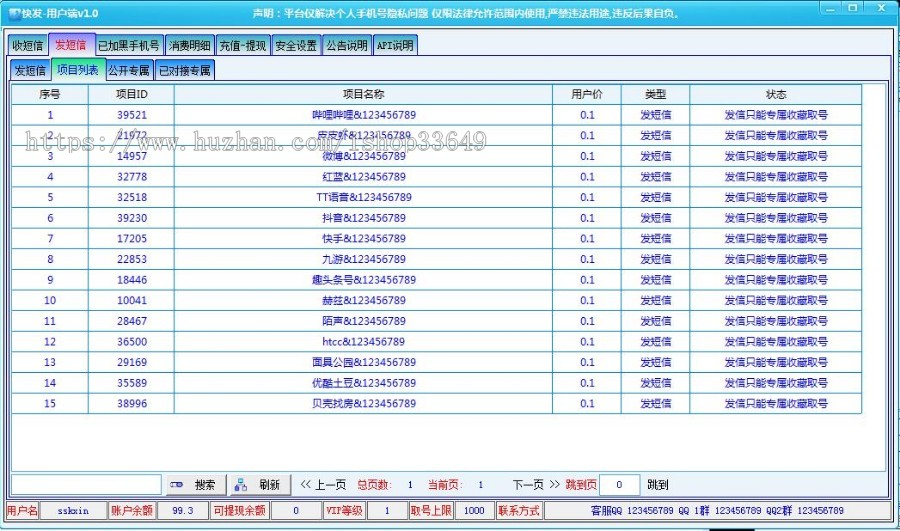Select the 微博&123456789 project name

coord(364,156)
